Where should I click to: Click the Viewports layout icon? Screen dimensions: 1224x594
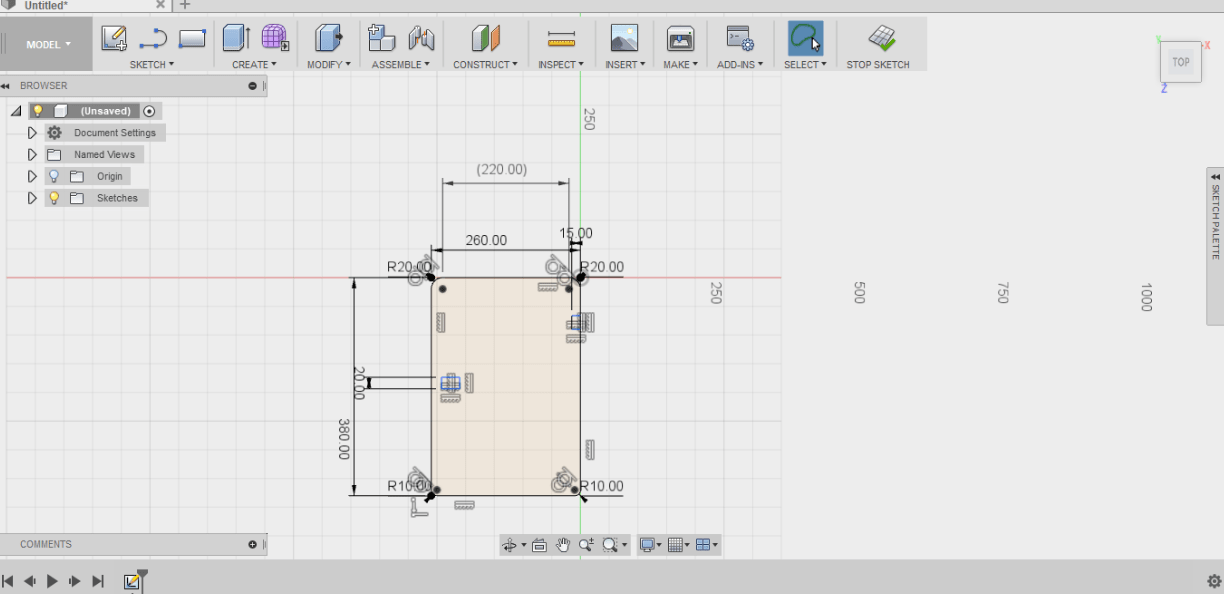point(702,545)
